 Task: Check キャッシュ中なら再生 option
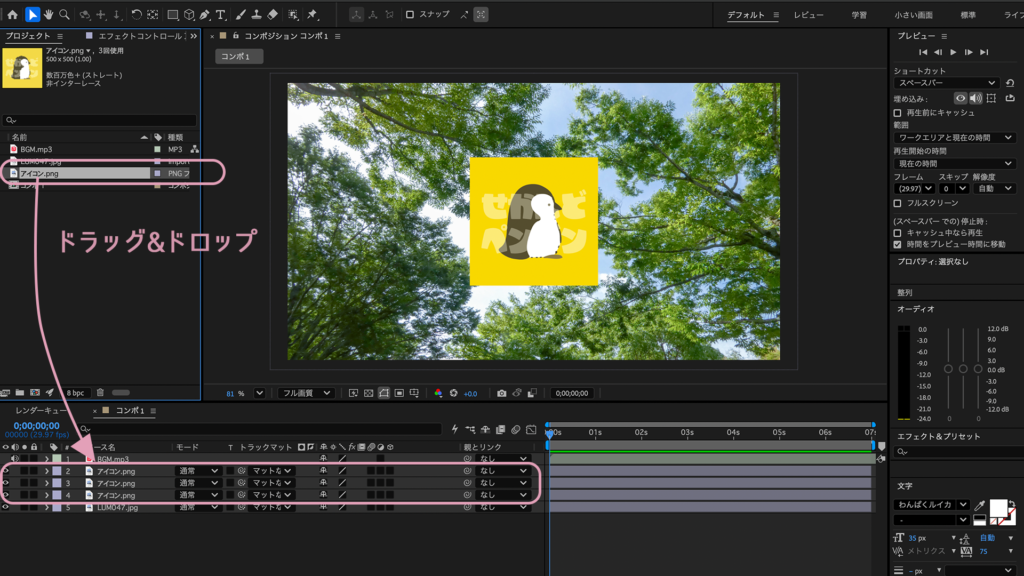898,232
